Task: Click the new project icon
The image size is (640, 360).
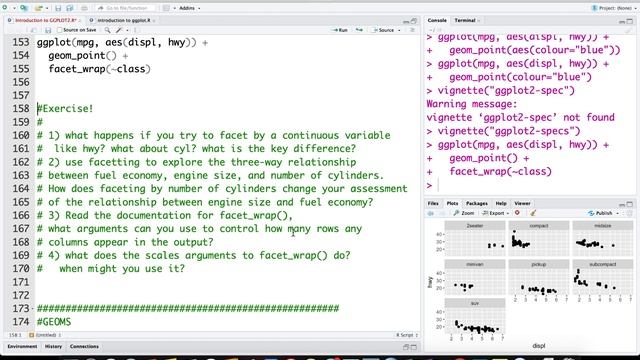Action: [x=24, y=8]
